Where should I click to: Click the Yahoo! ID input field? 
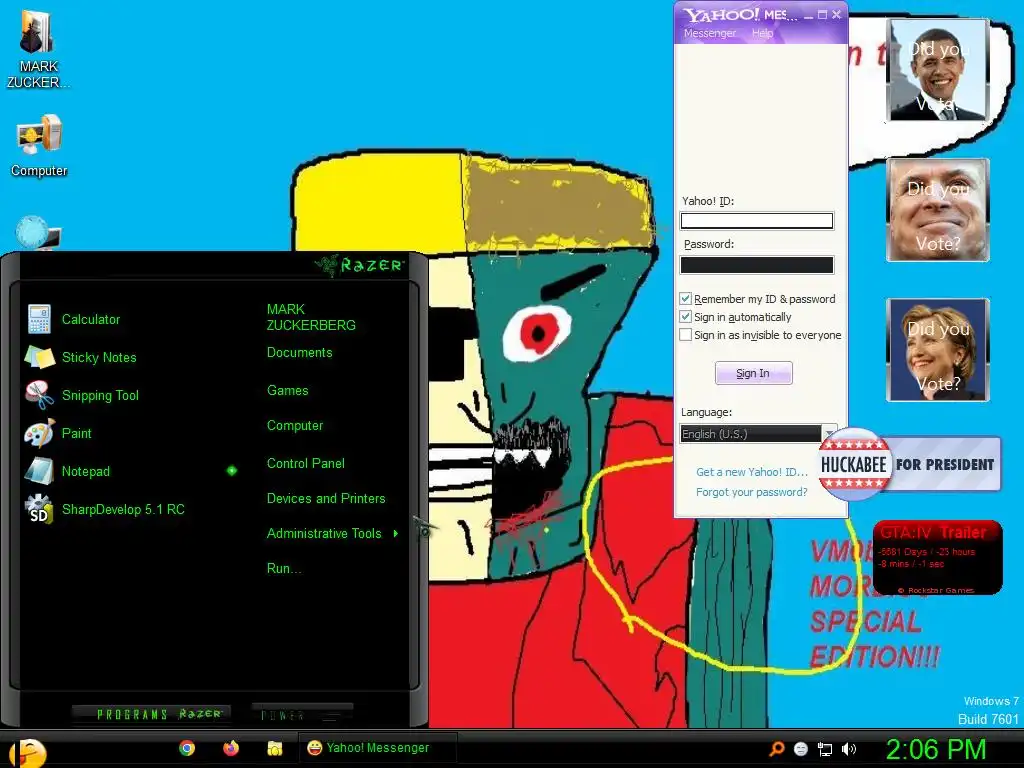click(757, 221)
